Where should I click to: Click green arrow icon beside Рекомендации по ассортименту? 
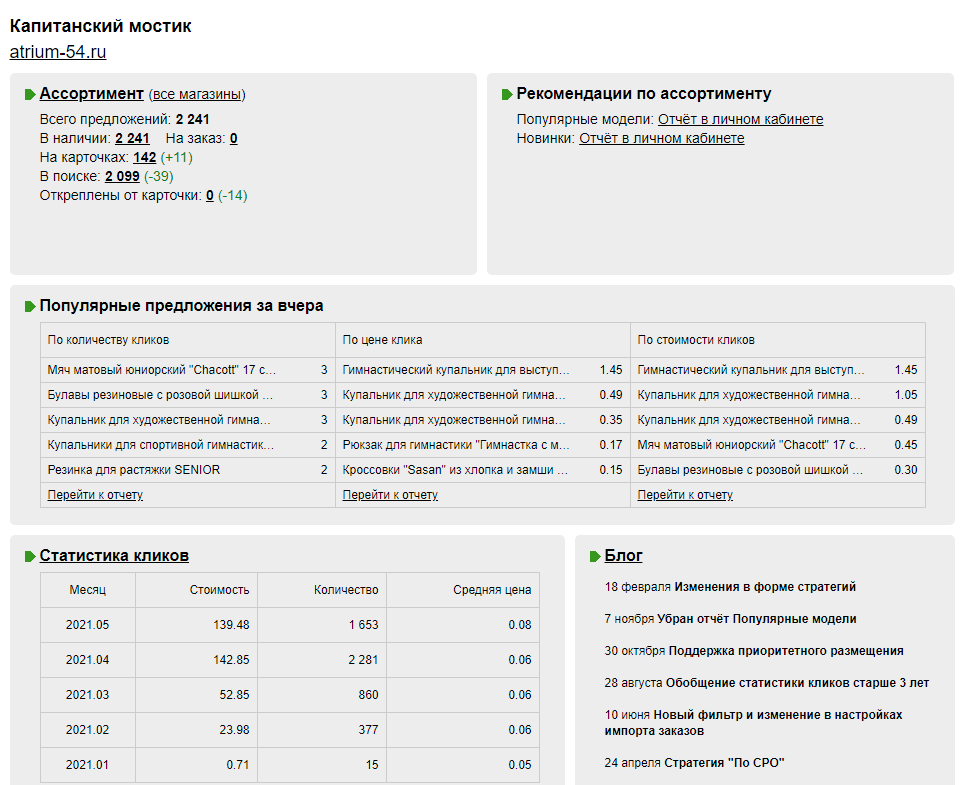tap(507, 94)
